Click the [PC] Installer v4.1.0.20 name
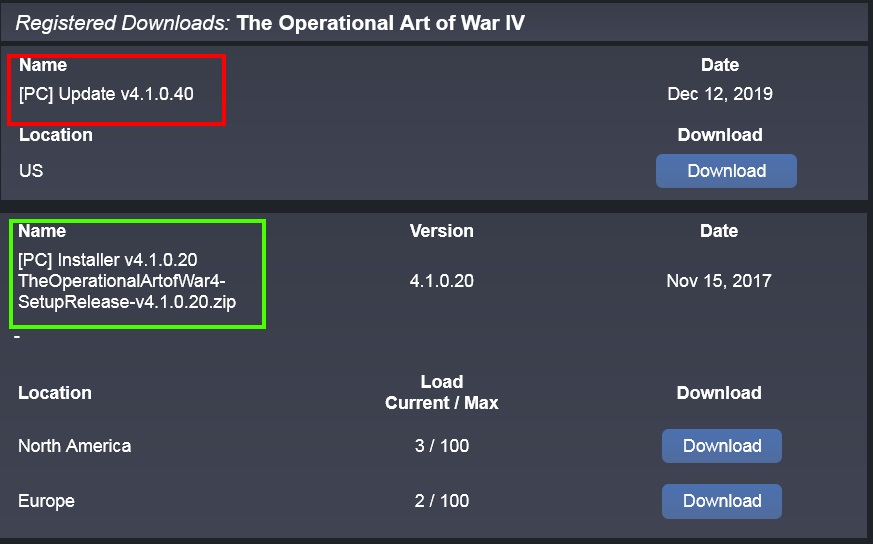This screenshot has height=544, width=873. (107, 259)
